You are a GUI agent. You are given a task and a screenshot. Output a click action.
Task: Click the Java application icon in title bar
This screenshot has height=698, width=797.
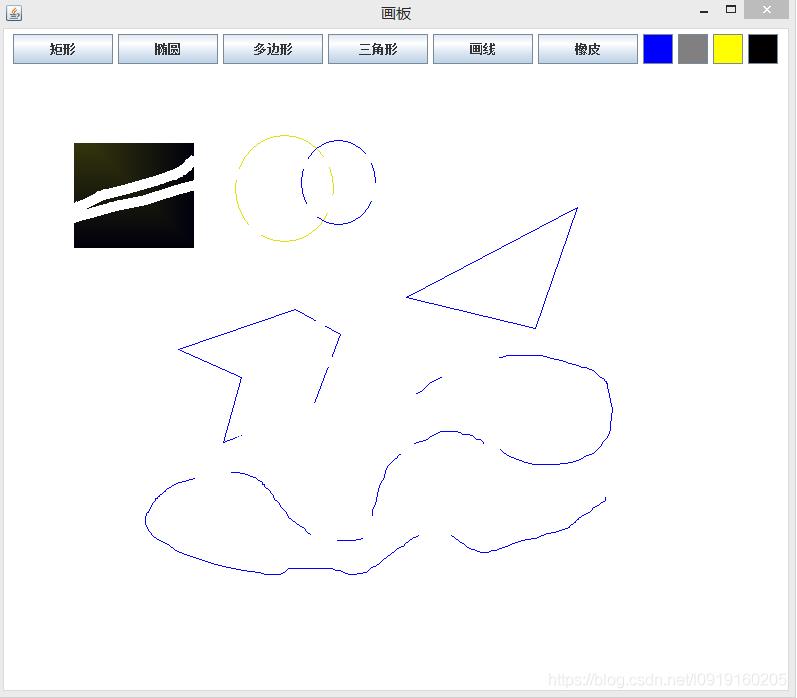tap(14, 13)
